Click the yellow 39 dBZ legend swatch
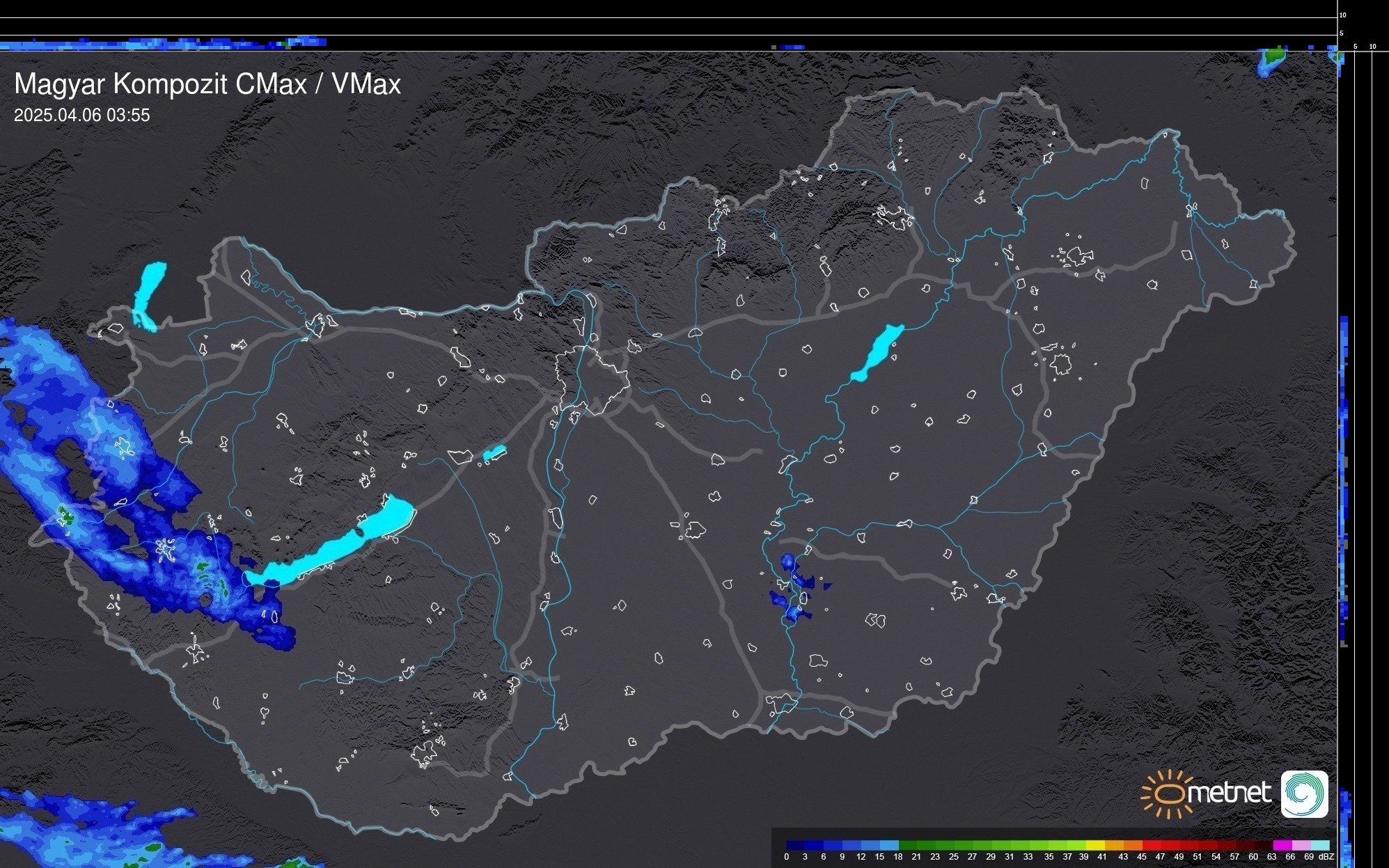The width and height of the screenshot is (1389, 868). (1096, 845)
